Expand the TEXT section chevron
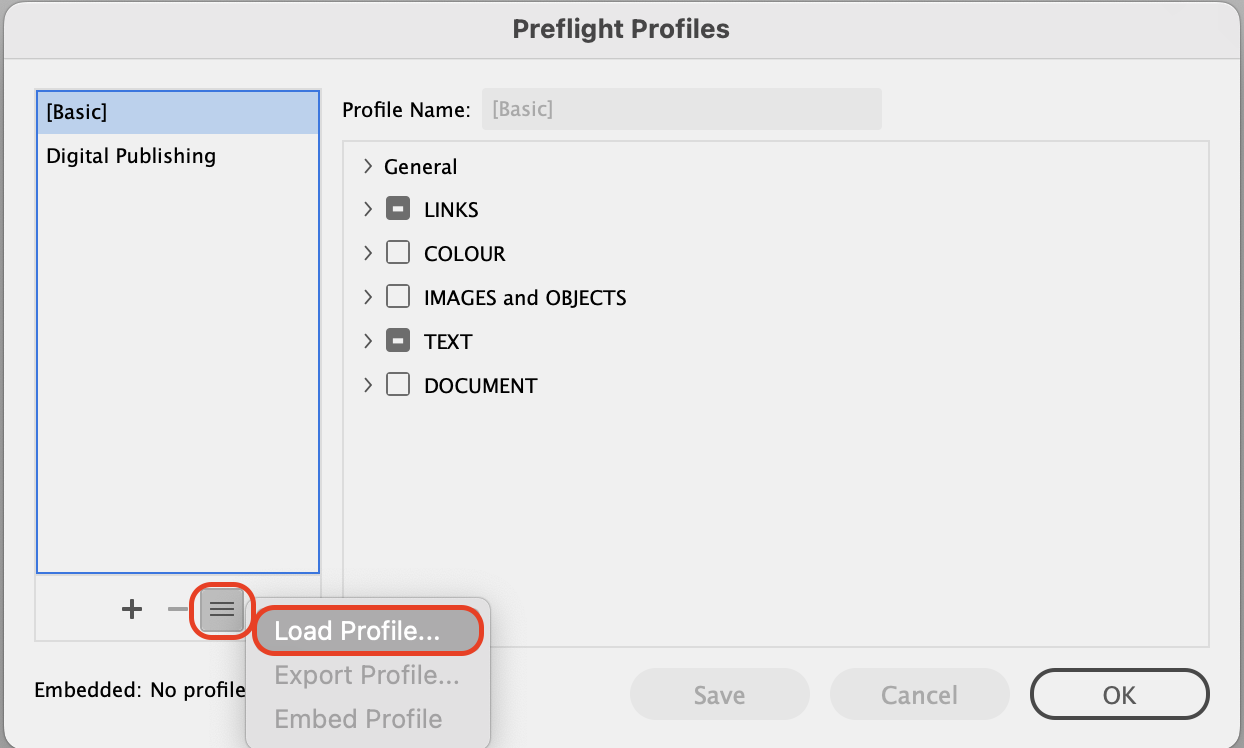Viewport: 1244px width, 748px height. pos(368,341)
